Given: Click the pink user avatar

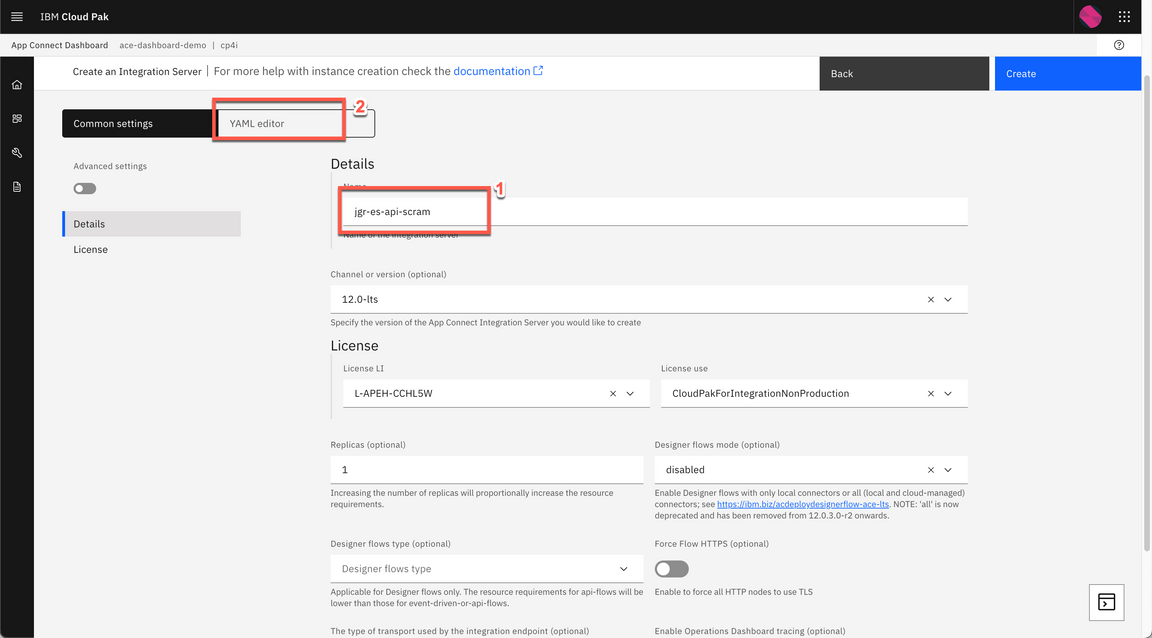Looking at the screenshot, I should coord(1089,16).
